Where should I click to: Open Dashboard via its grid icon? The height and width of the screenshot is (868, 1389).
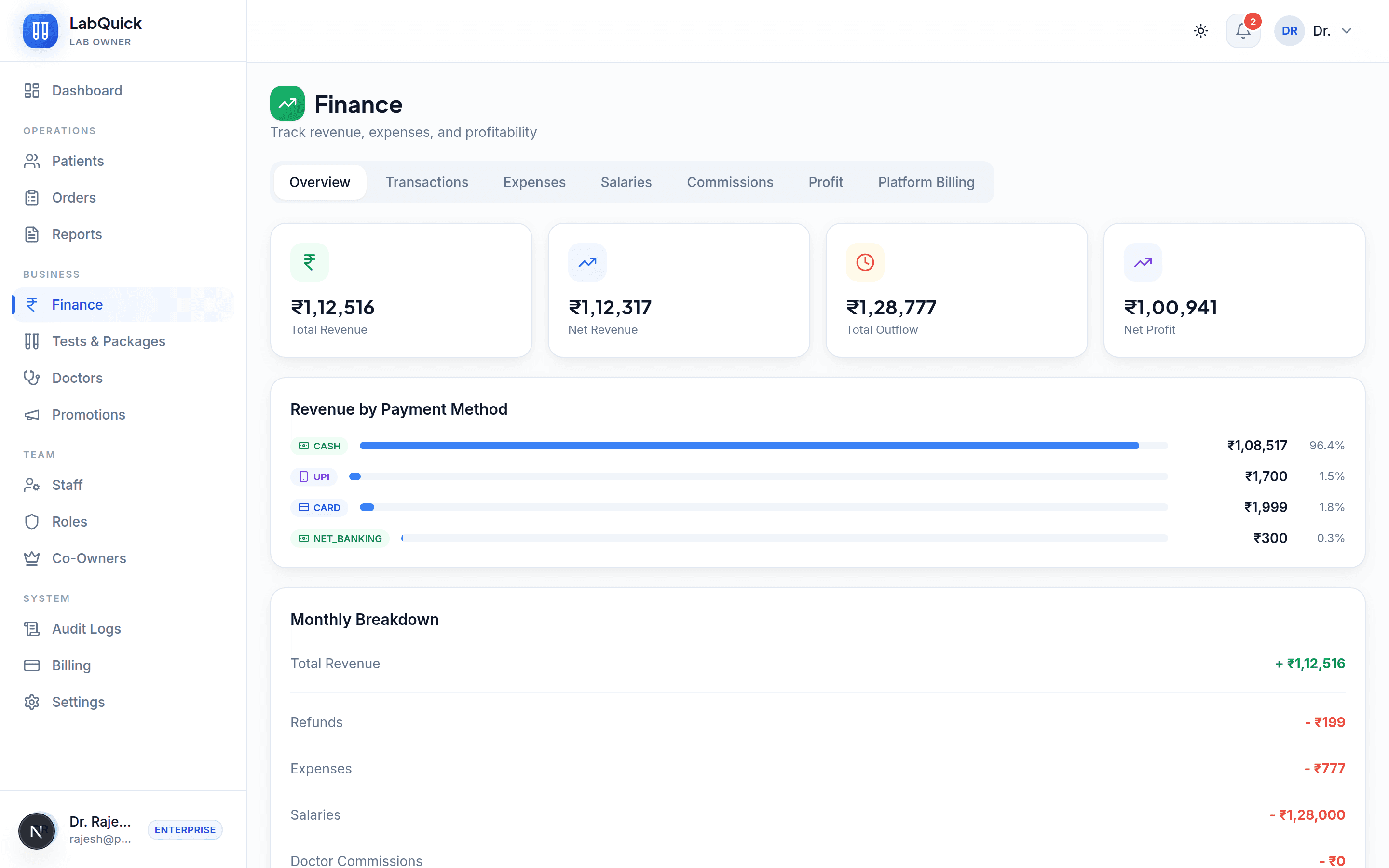click(31, 91)
